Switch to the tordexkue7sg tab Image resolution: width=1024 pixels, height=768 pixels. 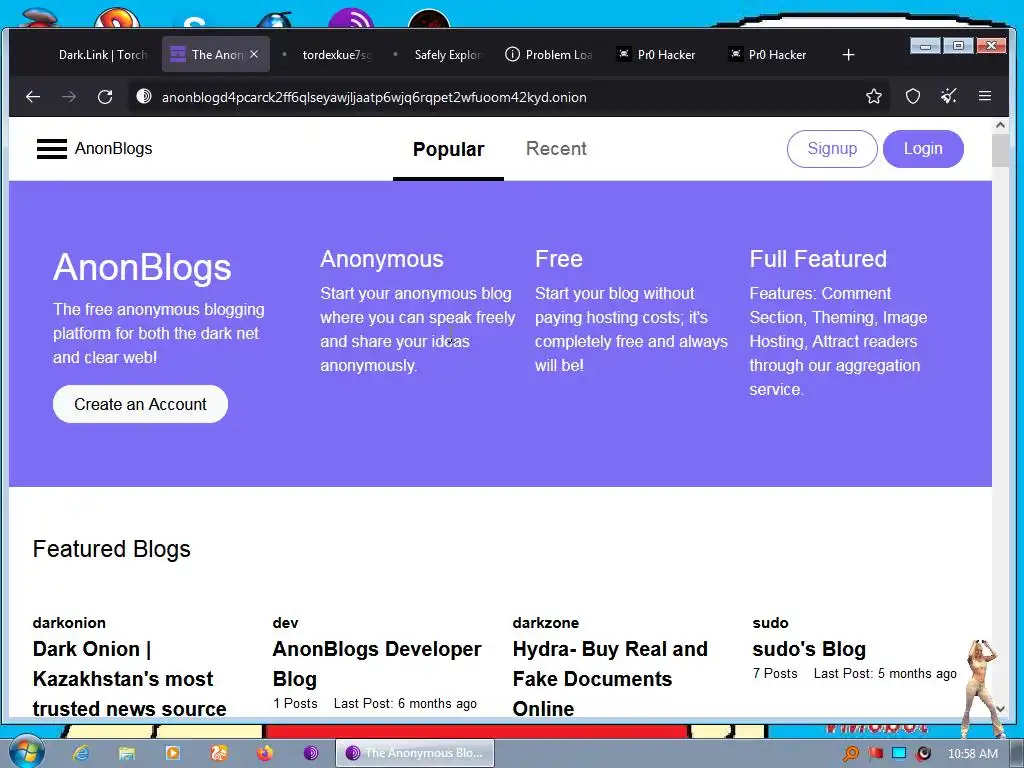pos(328,55)
